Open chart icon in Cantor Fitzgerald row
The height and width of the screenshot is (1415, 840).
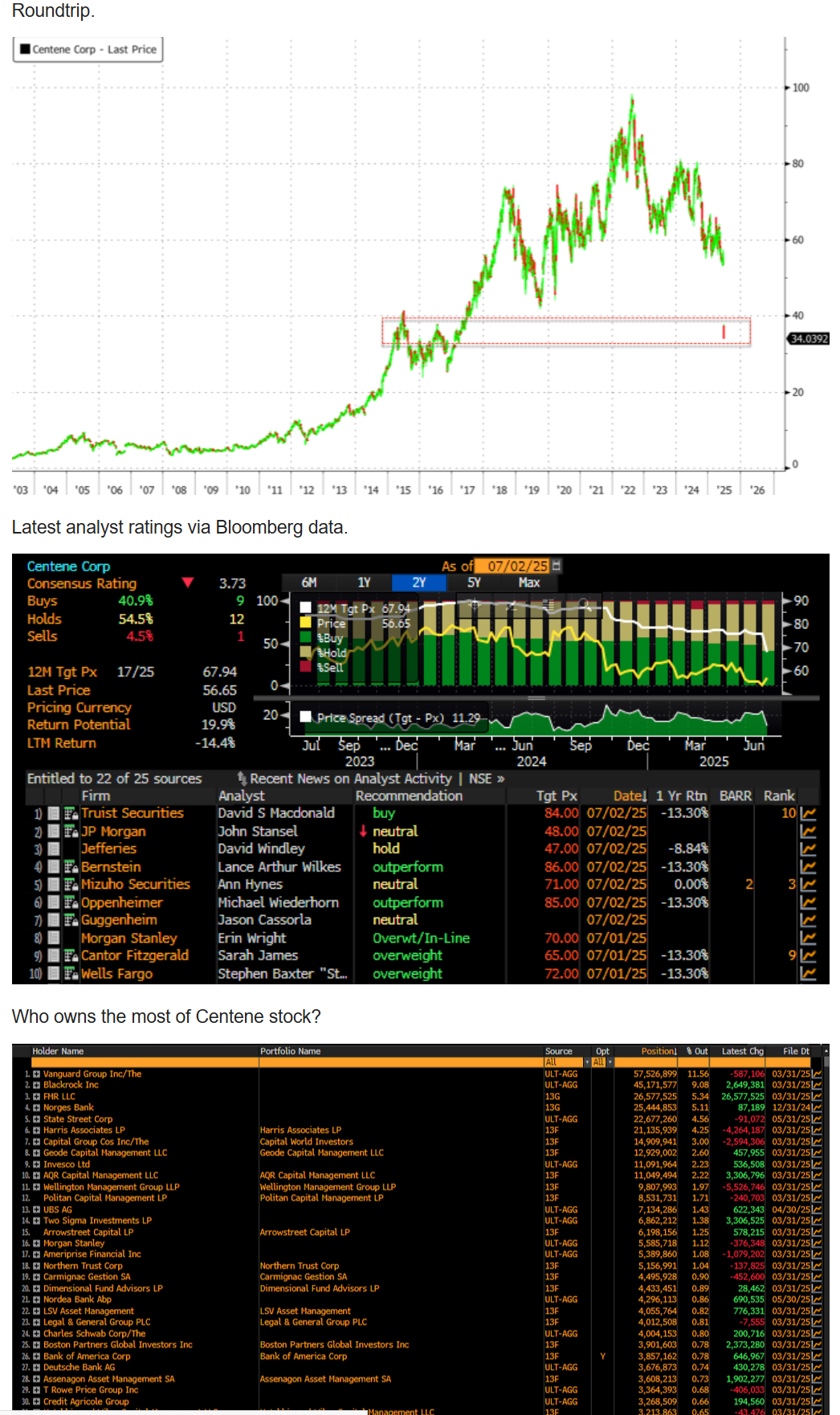tap(808, 955)
